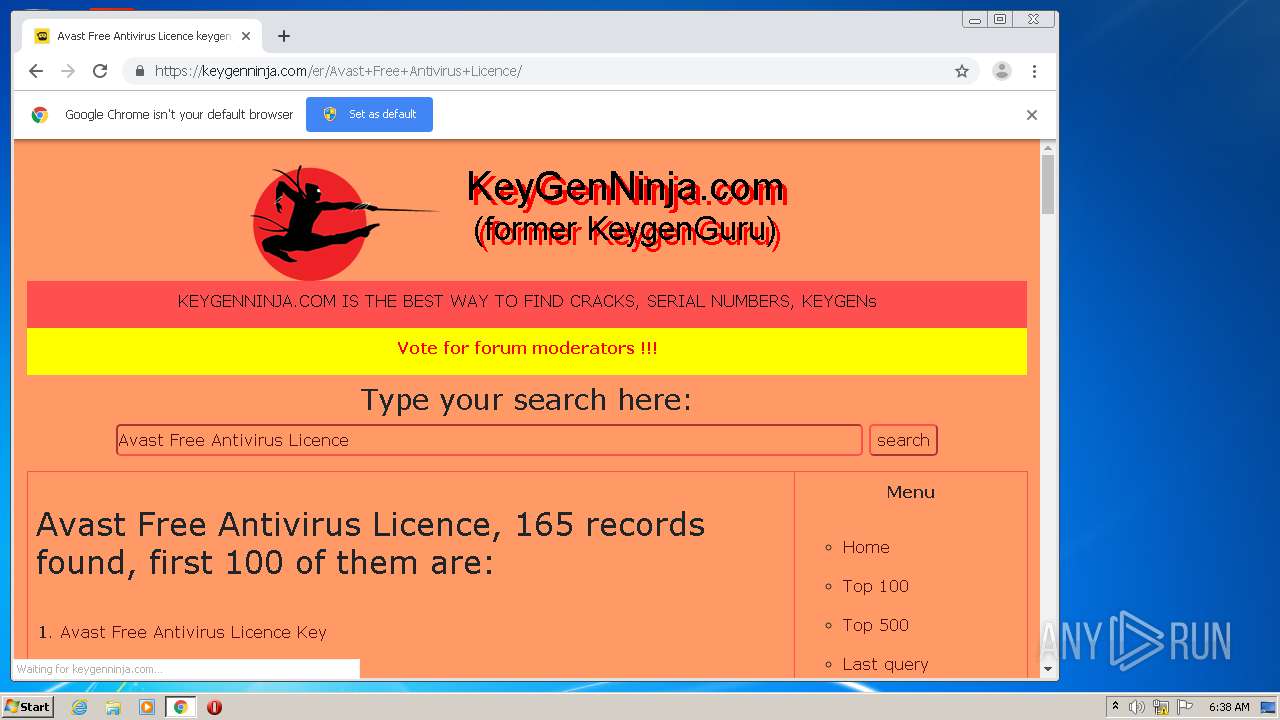Open Vote for forum moderators link
Viewport: 1280px width, 720px height.
[527, 348]
